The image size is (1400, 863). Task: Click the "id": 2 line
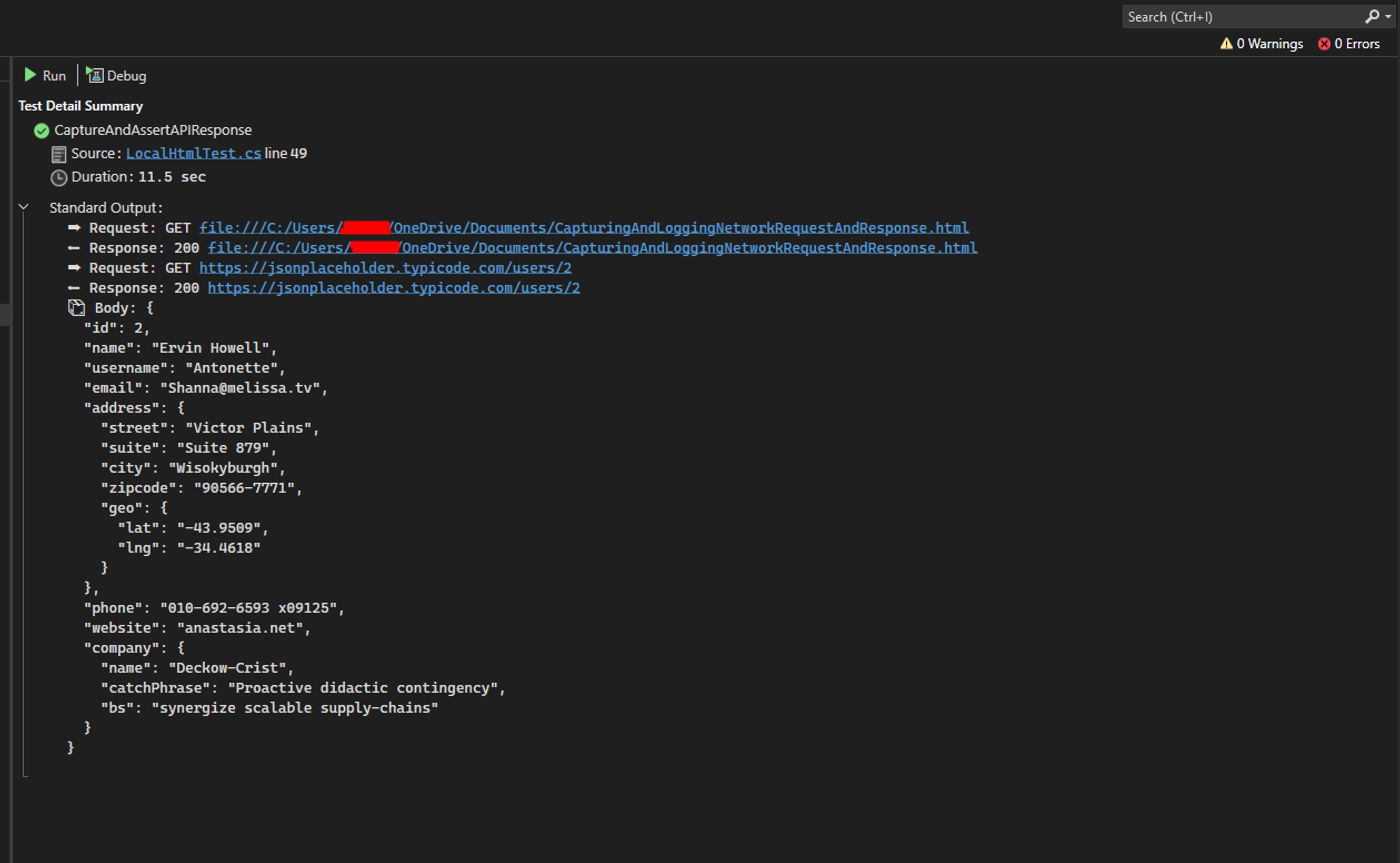tap(117, 328)
